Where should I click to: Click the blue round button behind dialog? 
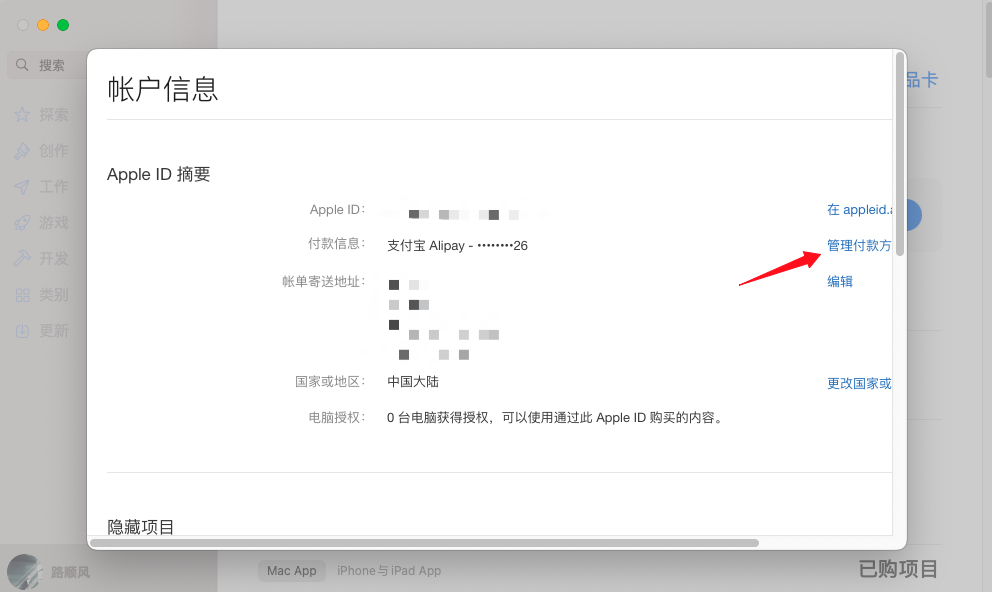click(914, 215)
